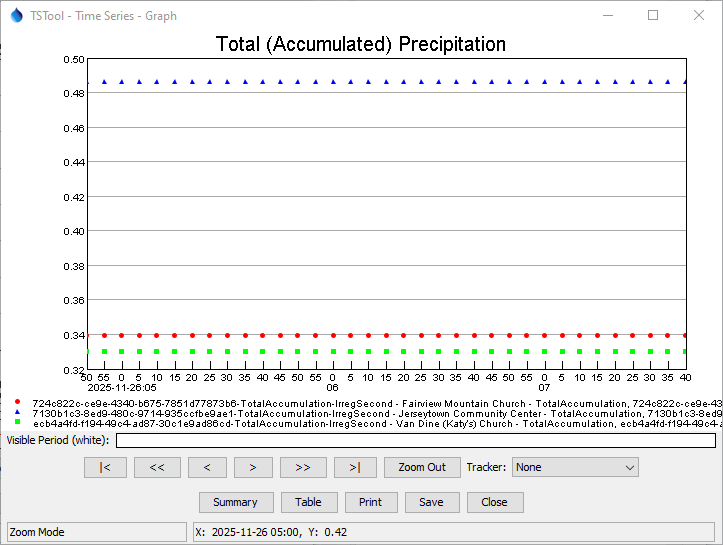723x545 pixels.
Task: Click the Total (Accumulated) Precipitation graph title
Action: (x=361, y=45)
